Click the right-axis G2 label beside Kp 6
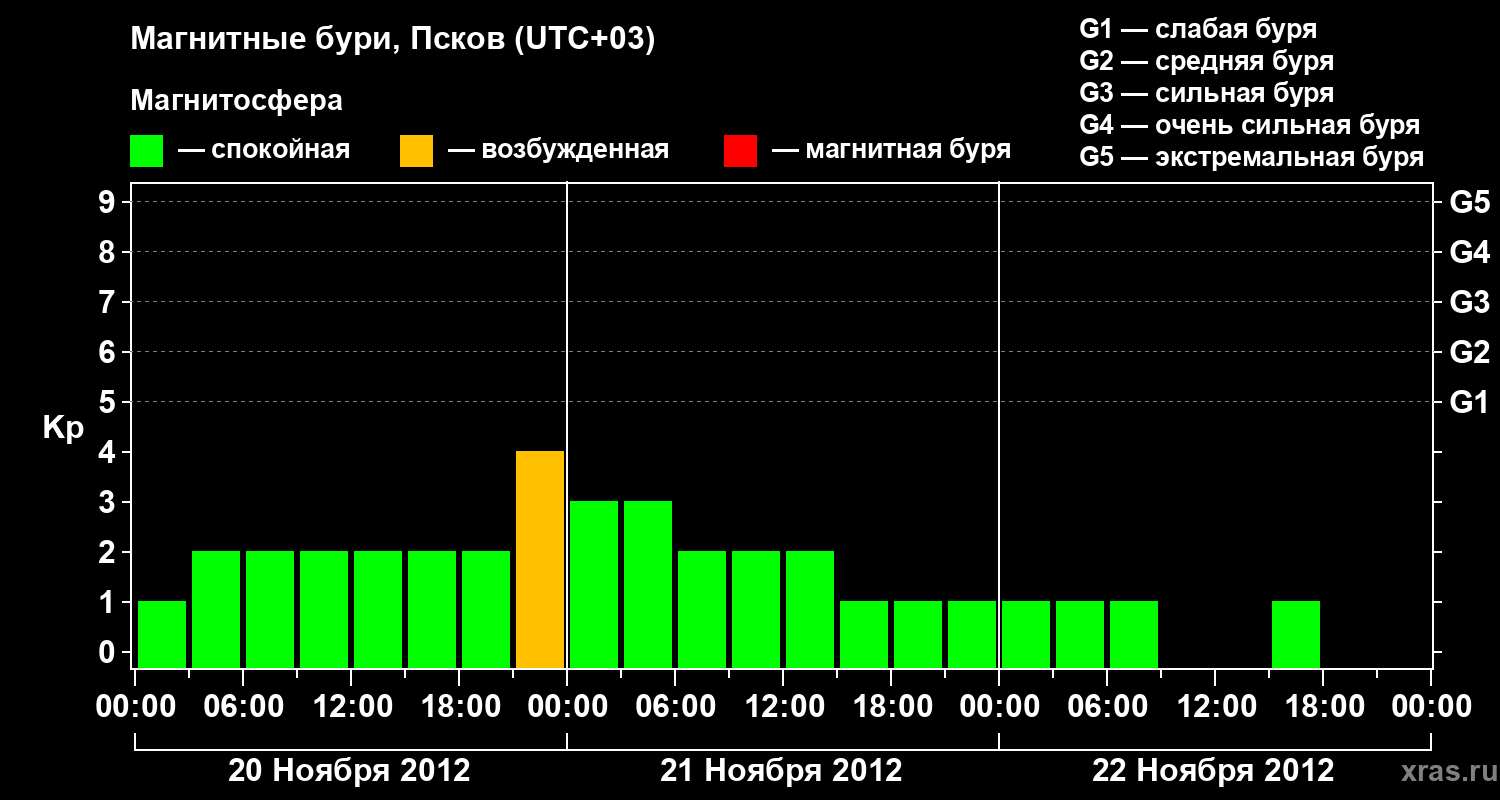This screenshot has width=1500, height=800. tap(1470, 352)
